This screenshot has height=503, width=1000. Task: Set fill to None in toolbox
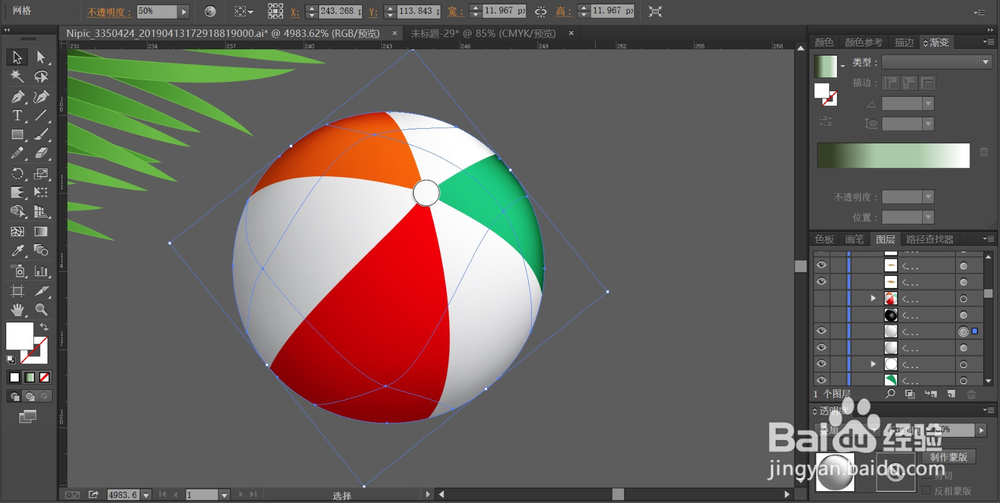point(45,377)
